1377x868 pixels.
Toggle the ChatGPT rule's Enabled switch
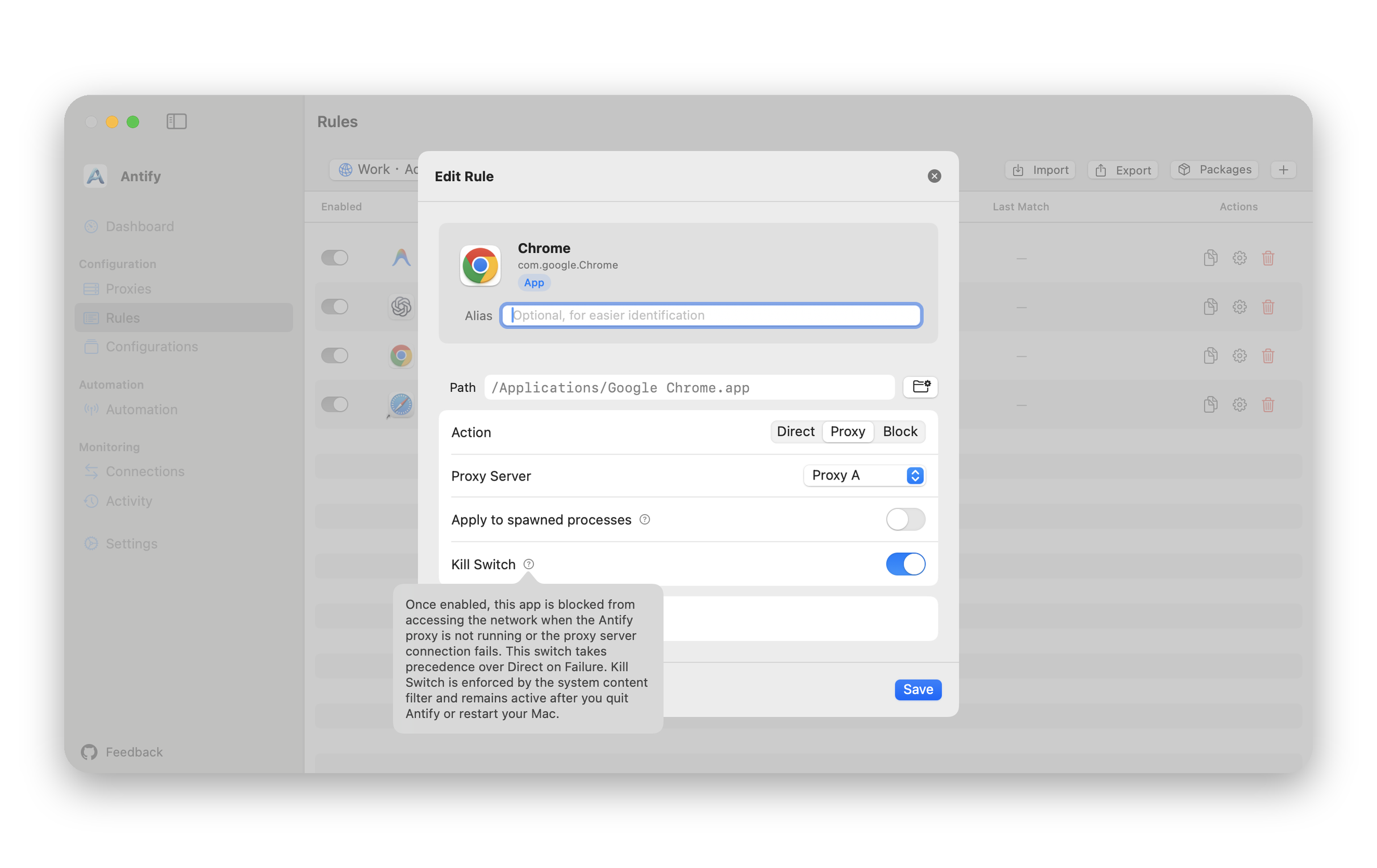click(334, 307)
